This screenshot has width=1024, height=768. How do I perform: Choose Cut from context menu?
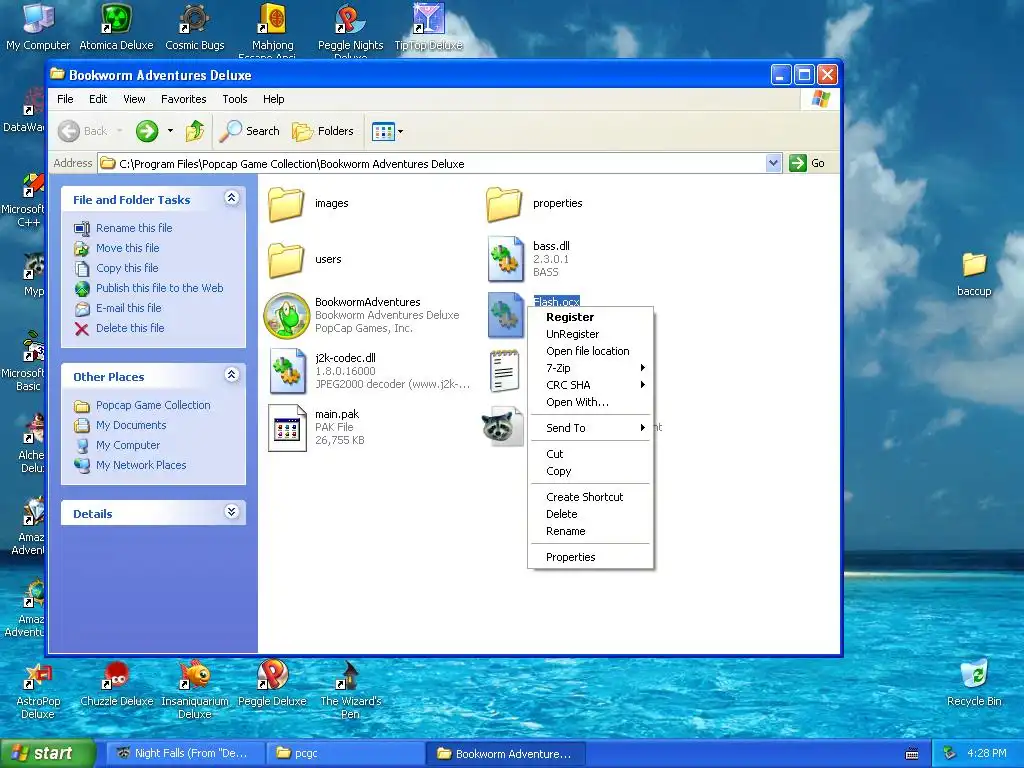tap(590, 454)
